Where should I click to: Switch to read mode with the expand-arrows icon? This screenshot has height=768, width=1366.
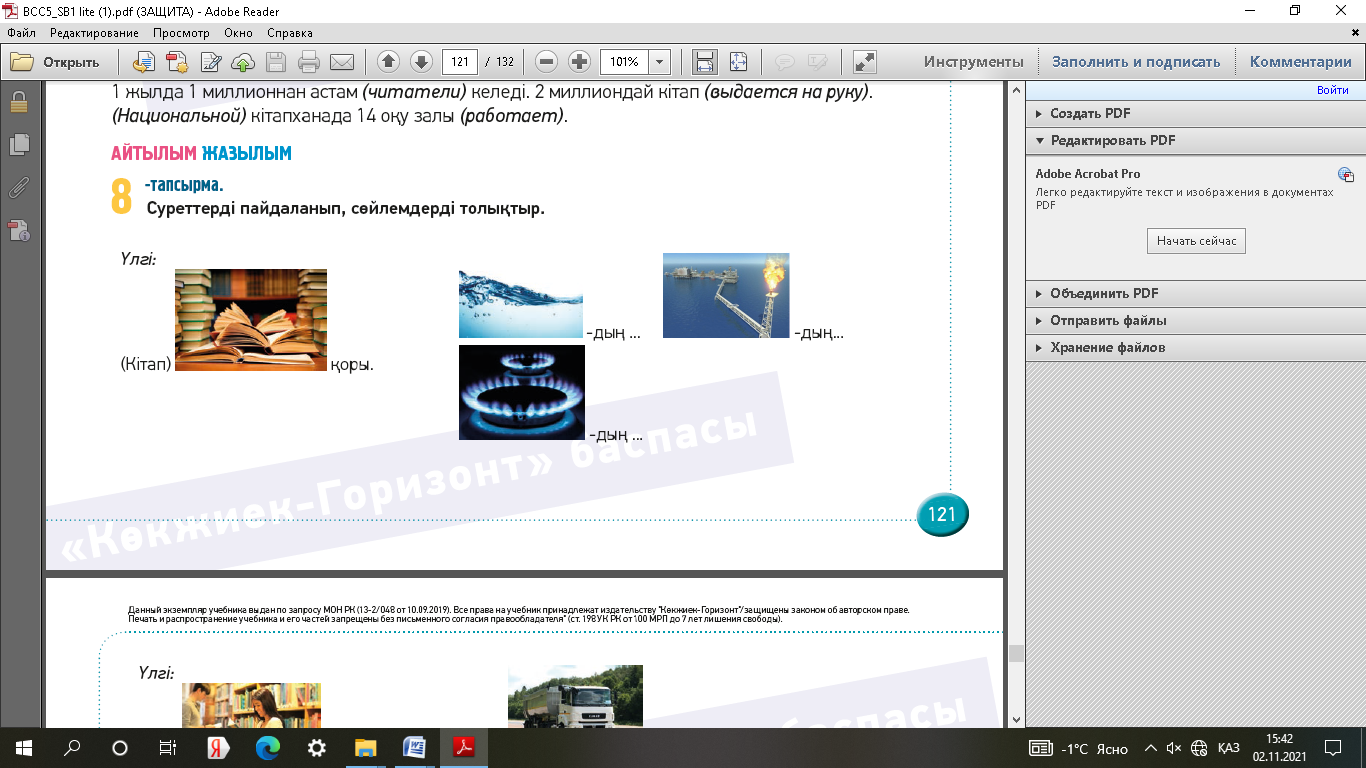(865, 62)
